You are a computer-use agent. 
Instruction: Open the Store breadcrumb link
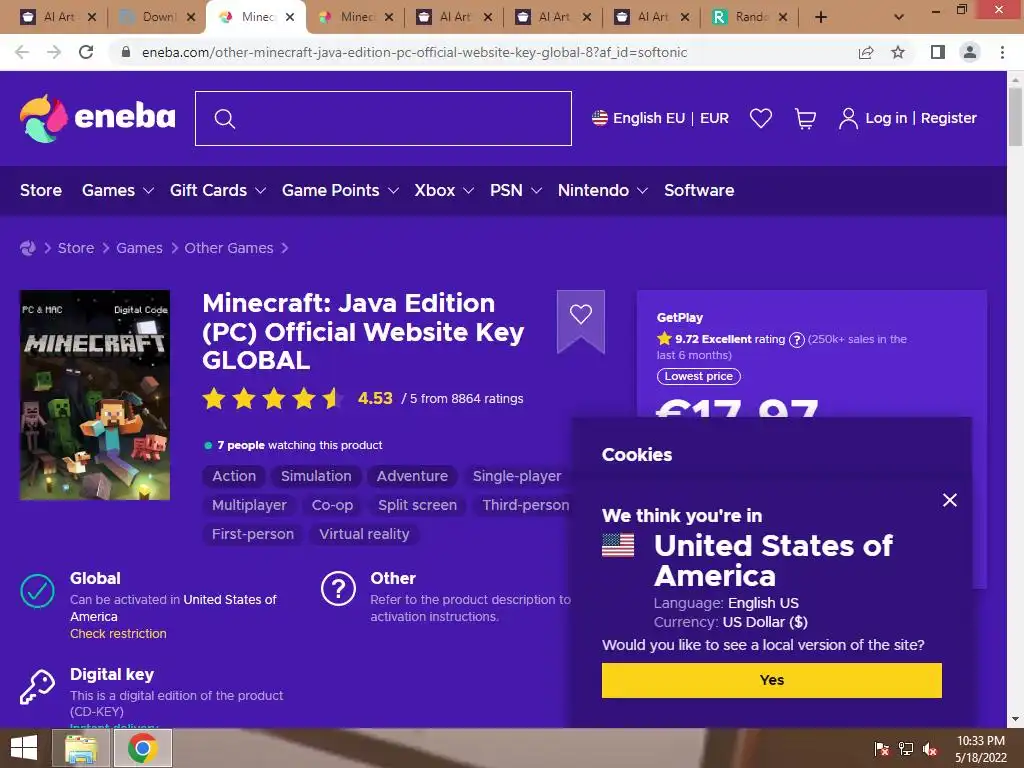pos(76,248)
